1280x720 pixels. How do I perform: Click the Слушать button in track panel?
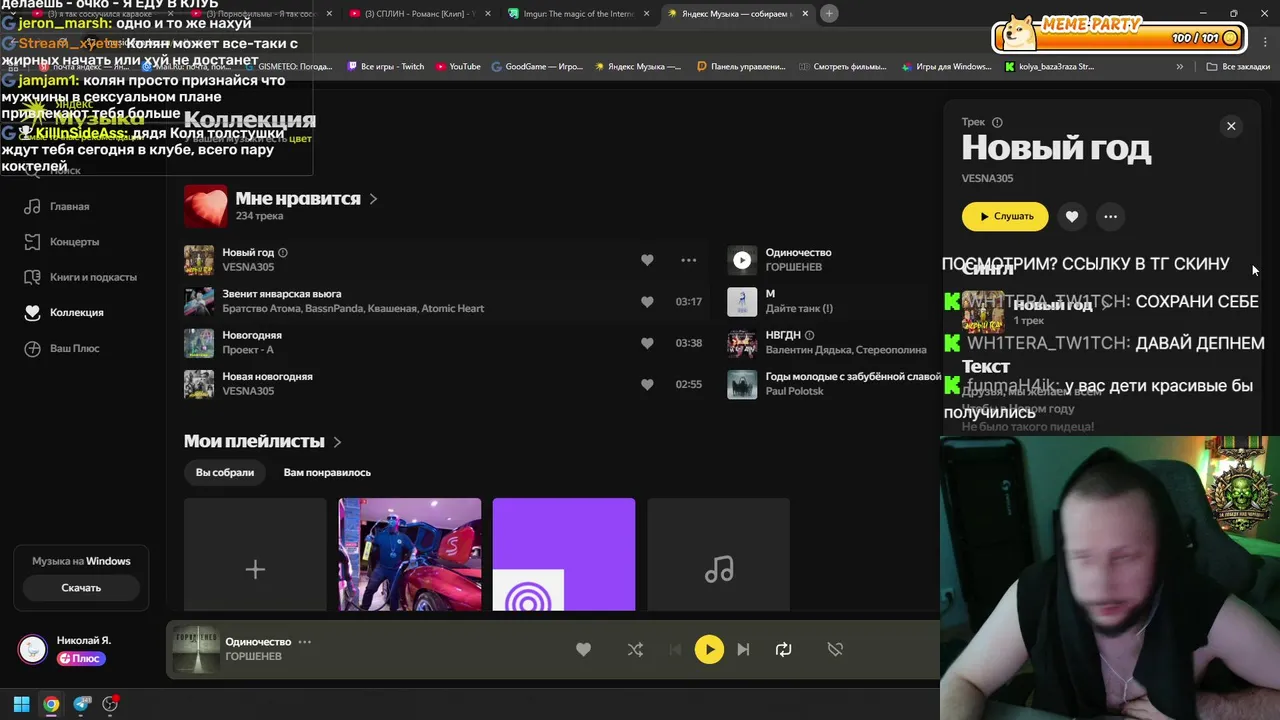pos(1005,216)
